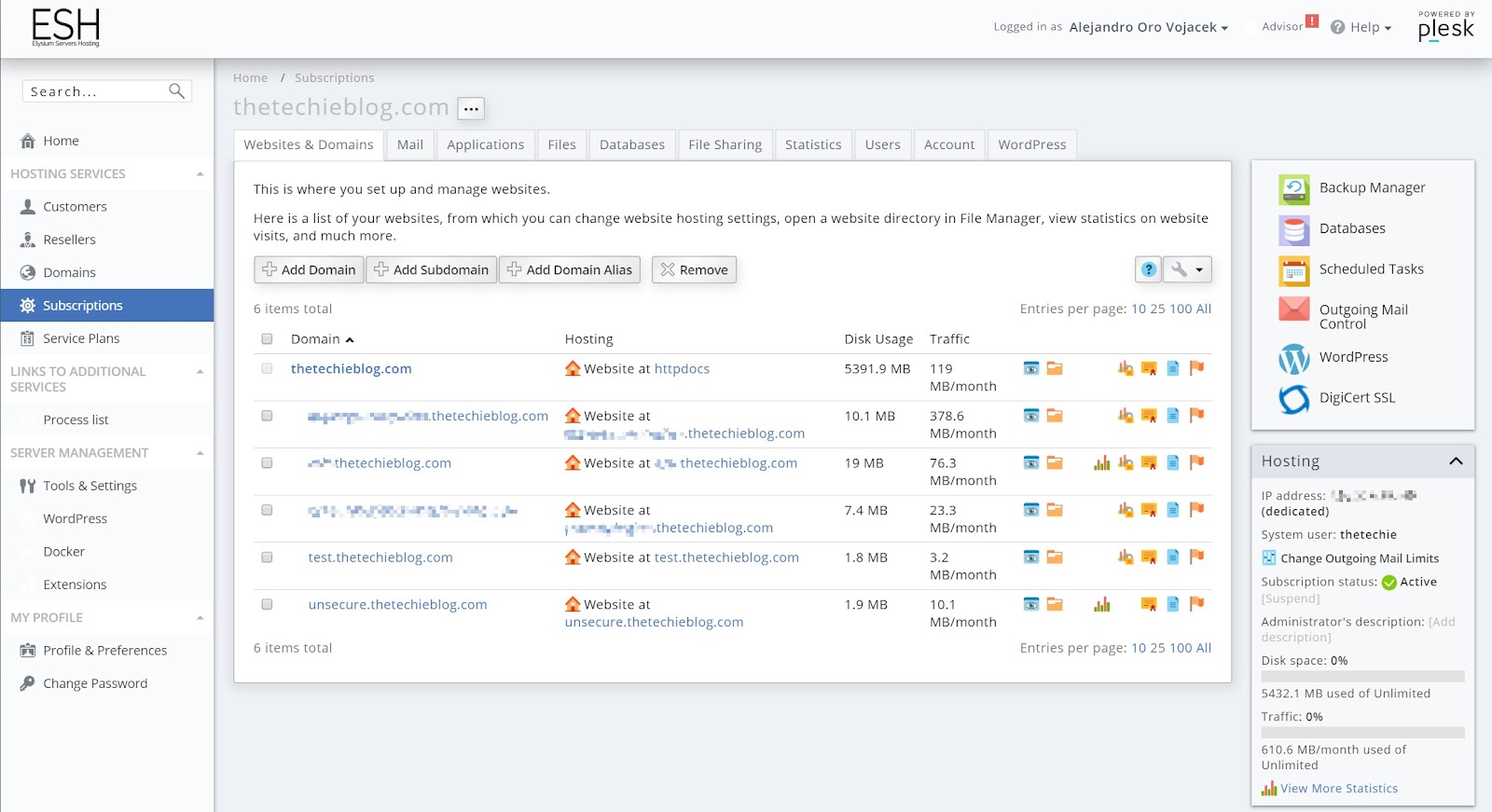Open folder icon in the 7.4 MB row
Screen dimensions: 1492x812
pos(1055,510)
